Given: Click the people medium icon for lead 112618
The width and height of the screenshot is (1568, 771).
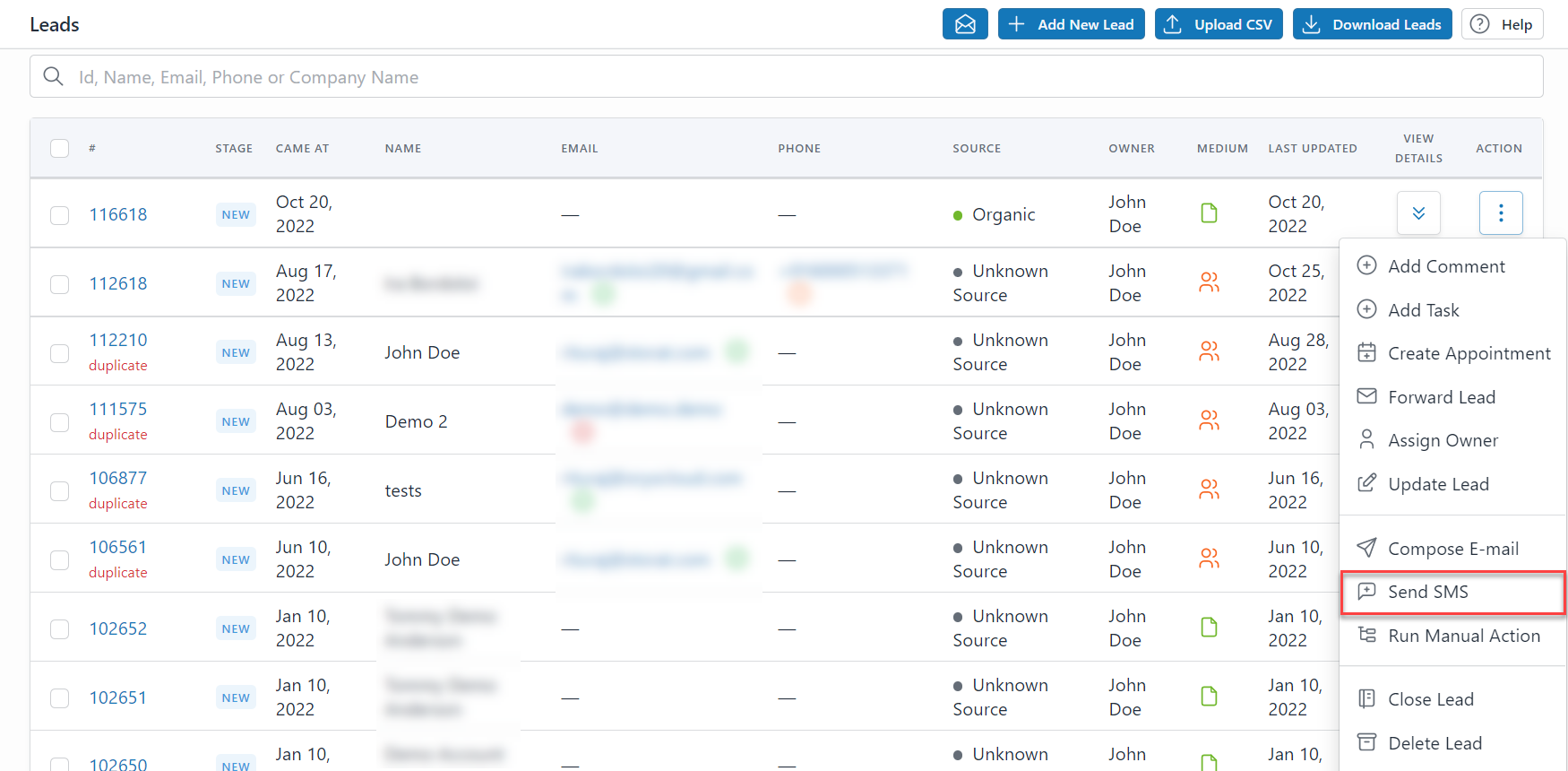Looking at the screenshot, I should (x=1209, y=282).
